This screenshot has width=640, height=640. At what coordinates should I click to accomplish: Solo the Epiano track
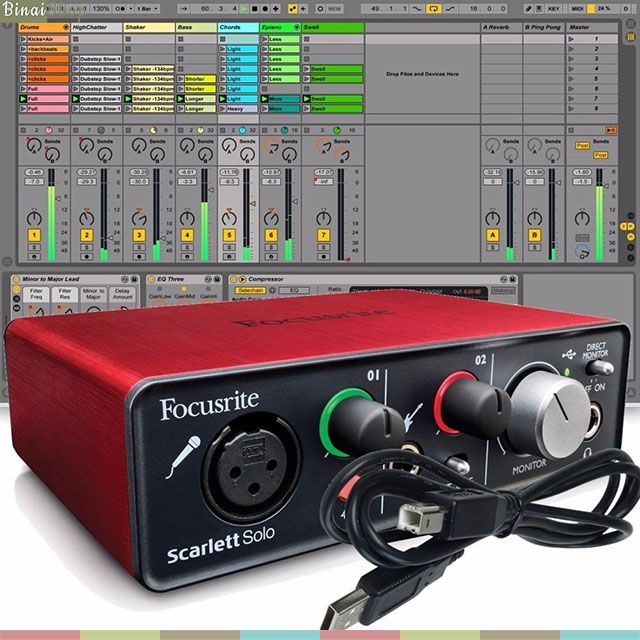coord(271,247)
